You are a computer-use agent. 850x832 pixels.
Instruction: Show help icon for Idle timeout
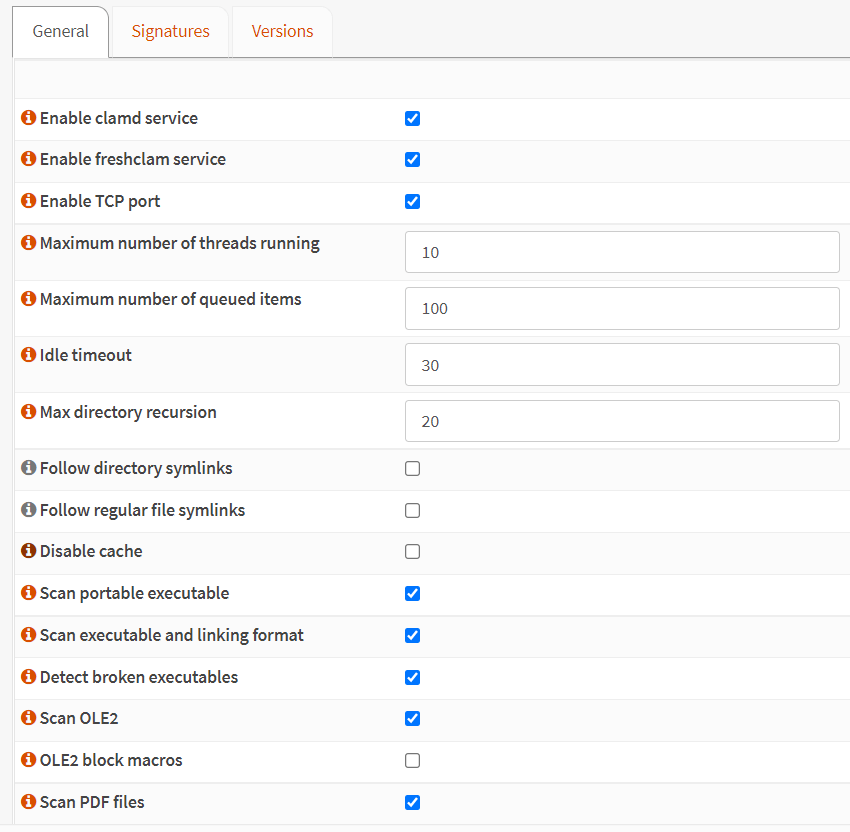click(28, 355)
